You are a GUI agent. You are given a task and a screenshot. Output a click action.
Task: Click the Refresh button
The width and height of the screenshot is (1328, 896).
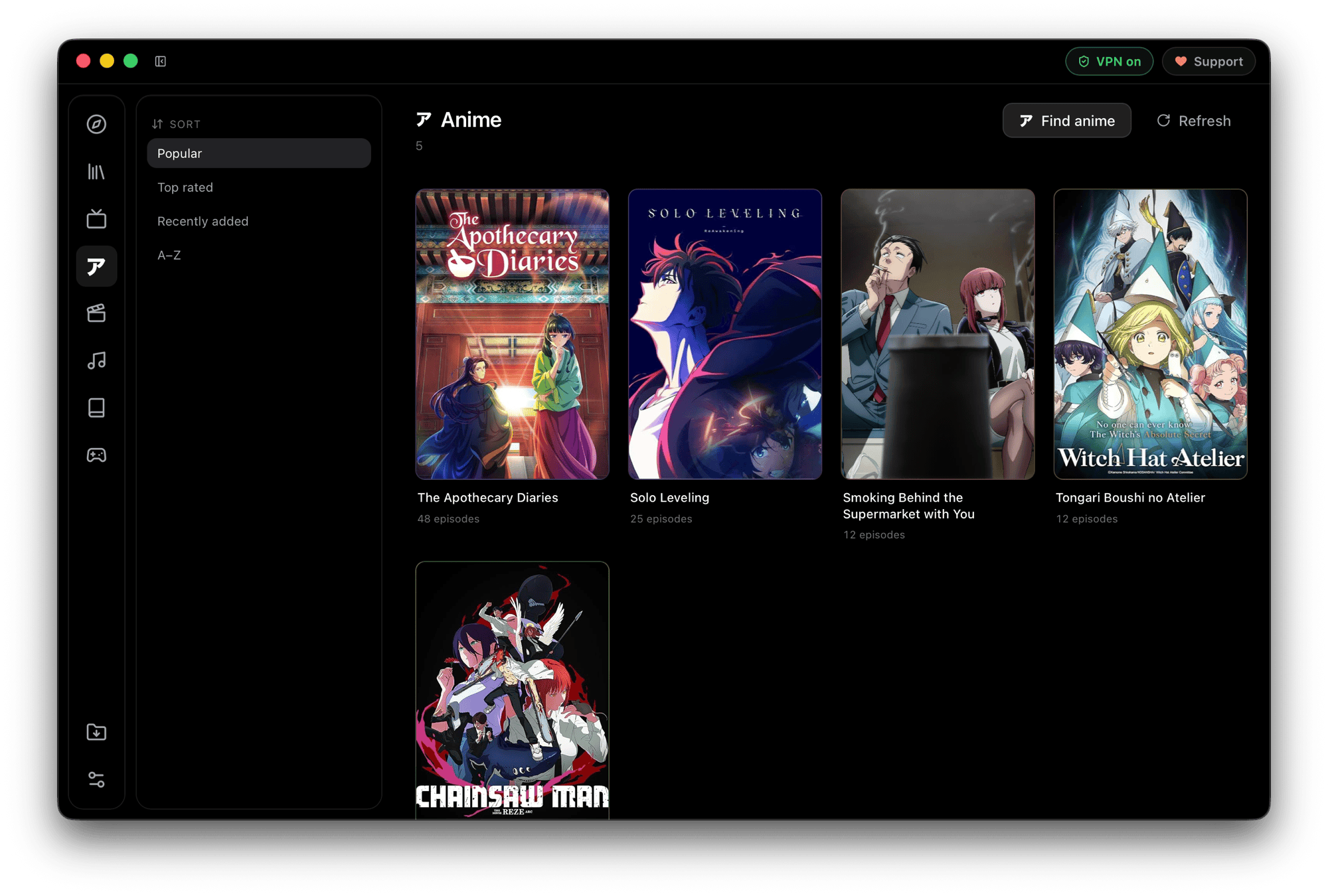pos(1194,121)
